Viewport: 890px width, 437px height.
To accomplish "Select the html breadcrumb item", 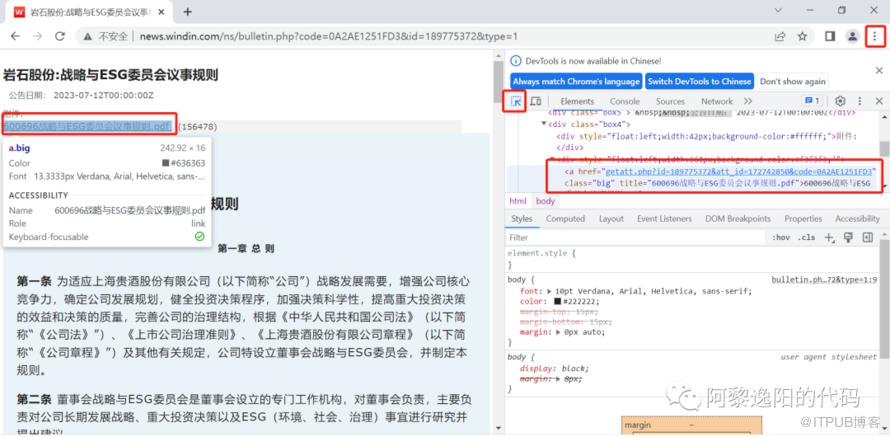I will (518, 201).
